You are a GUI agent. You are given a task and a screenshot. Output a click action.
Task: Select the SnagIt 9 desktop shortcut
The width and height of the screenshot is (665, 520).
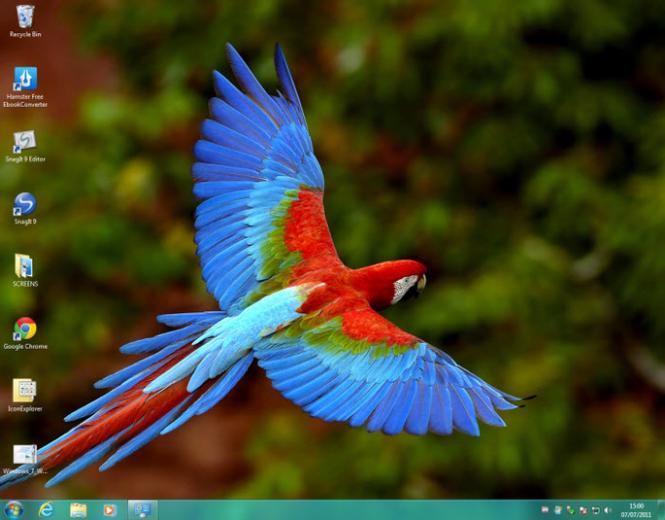(25, 209)
